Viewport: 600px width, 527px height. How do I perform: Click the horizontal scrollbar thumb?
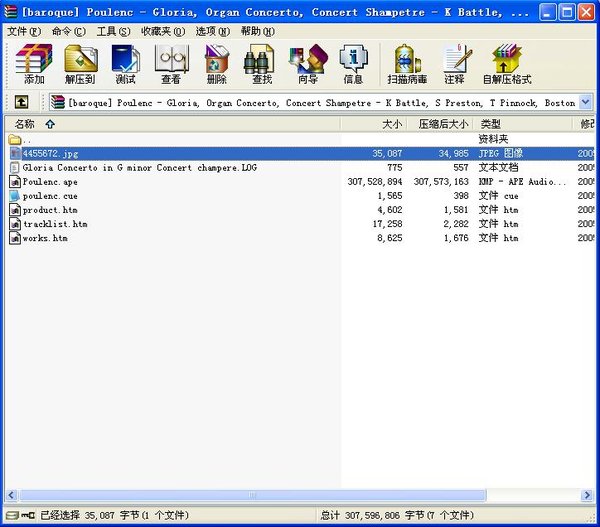point(253,495)
